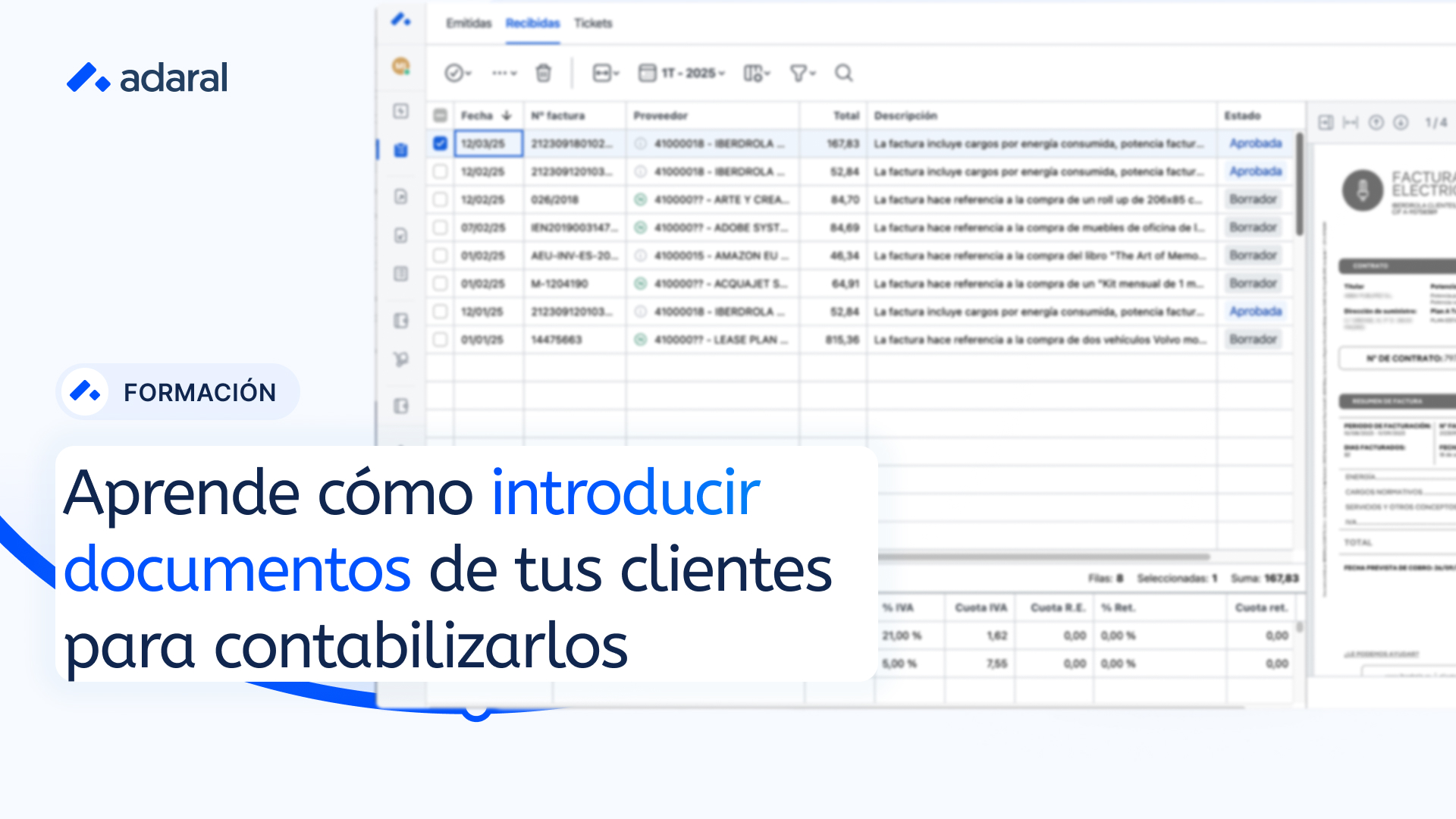The image size is (1456, 819).
Task: Click the Cuota IVA column header
Action: 981,607
